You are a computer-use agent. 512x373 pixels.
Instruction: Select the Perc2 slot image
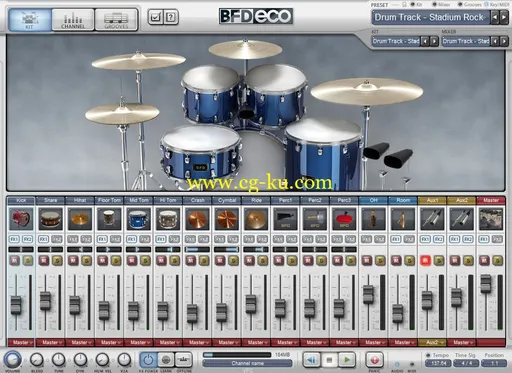[x=315, y=219]
